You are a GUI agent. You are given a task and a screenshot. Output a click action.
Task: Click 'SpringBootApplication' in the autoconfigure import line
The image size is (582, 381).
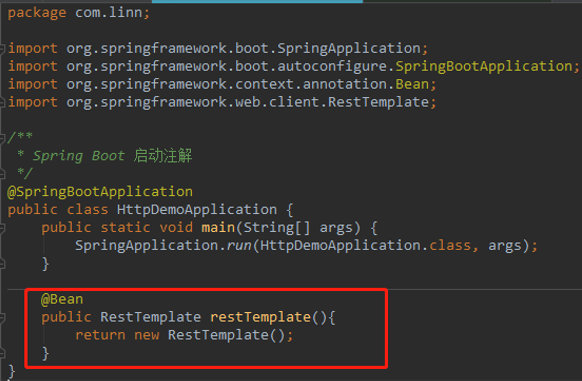[484, 66]
